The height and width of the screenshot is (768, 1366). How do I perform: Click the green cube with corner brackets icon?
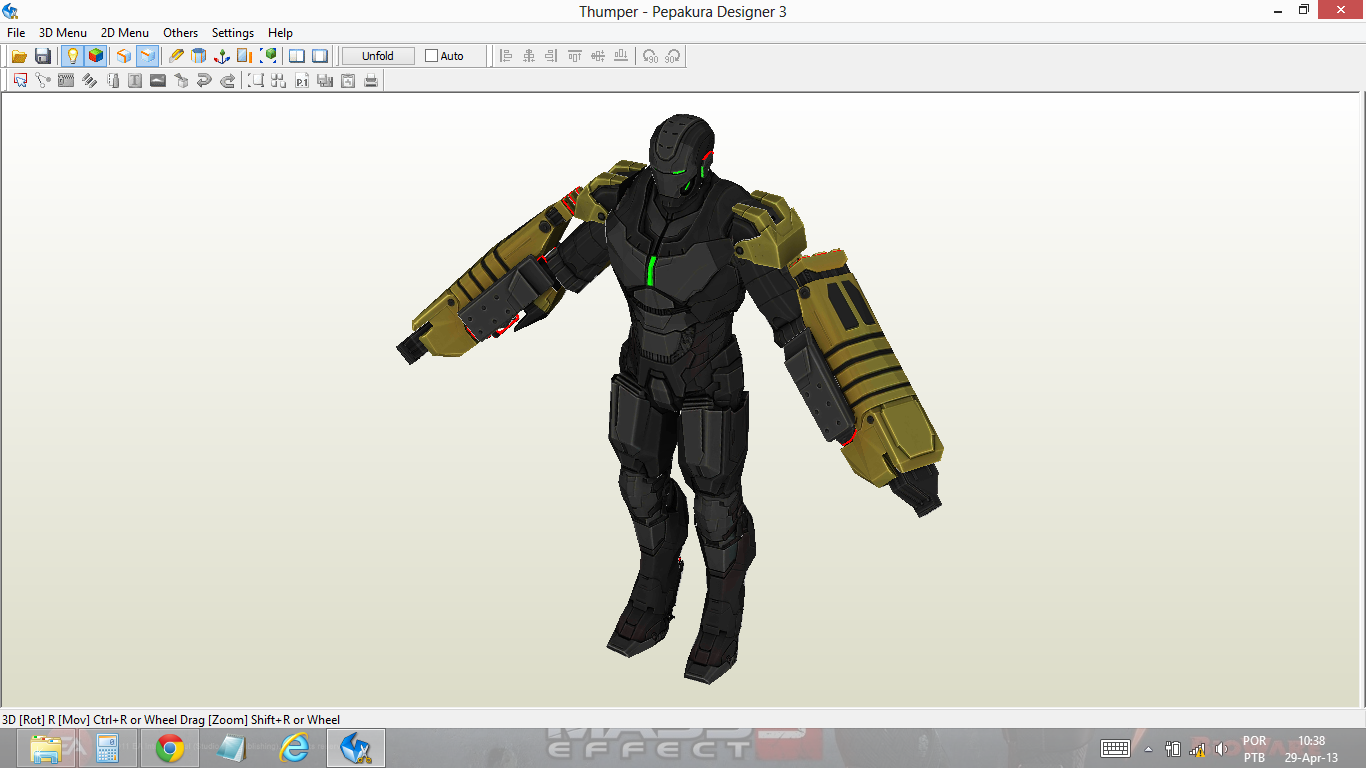click(x=268, y=56)
